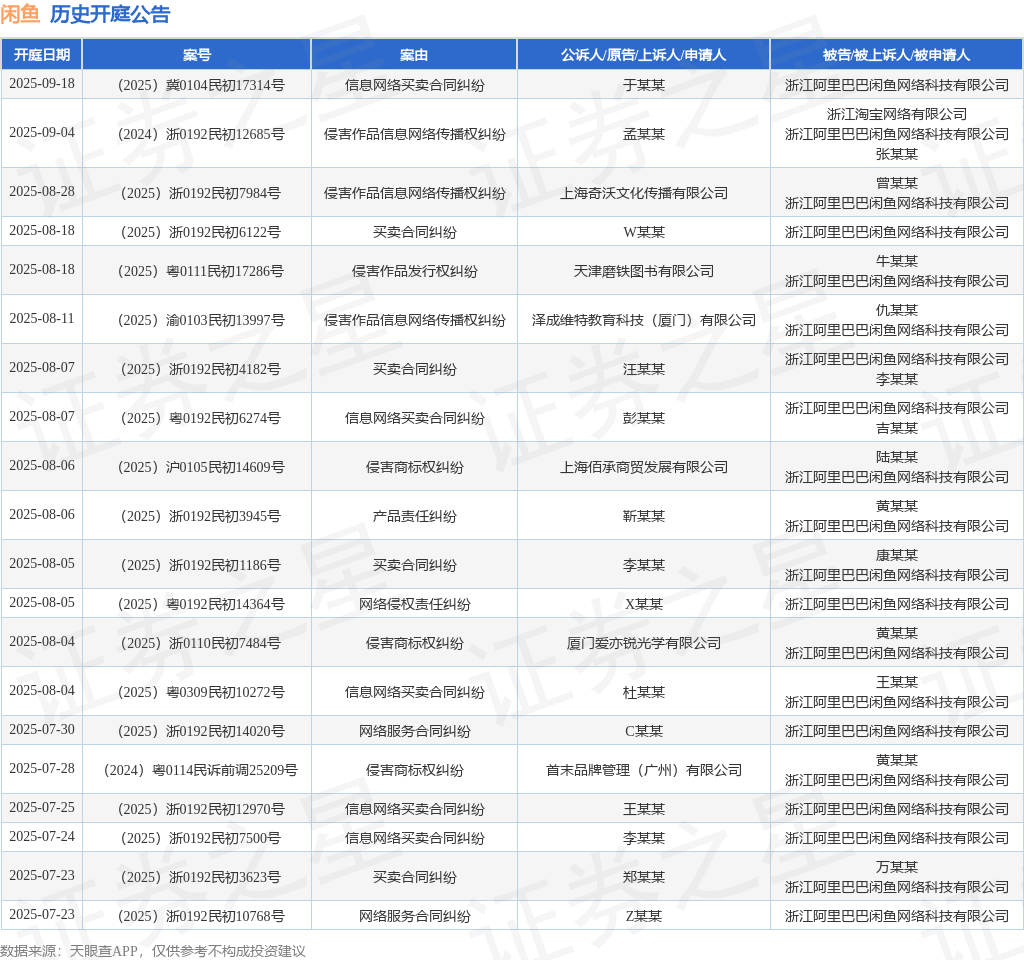Select date cell 2025-07-30
Viewport: 1024px width, 960px height.
tap(42, 729)
